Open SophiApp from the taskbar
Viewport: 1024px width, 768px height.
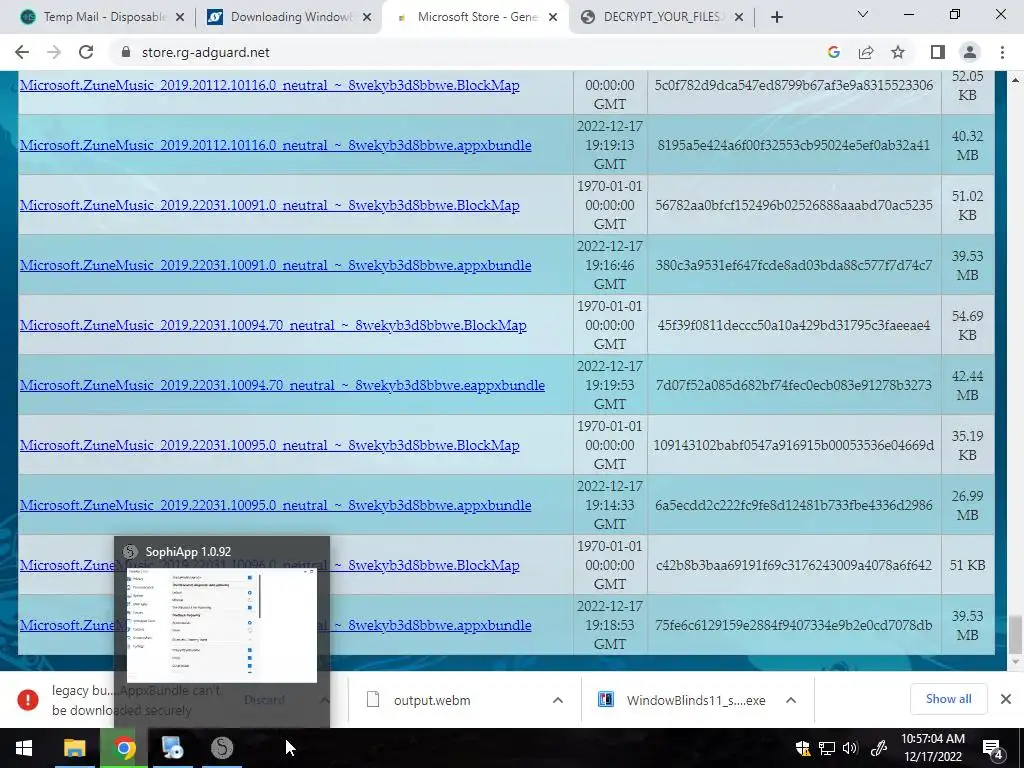(x=222, y=748)
